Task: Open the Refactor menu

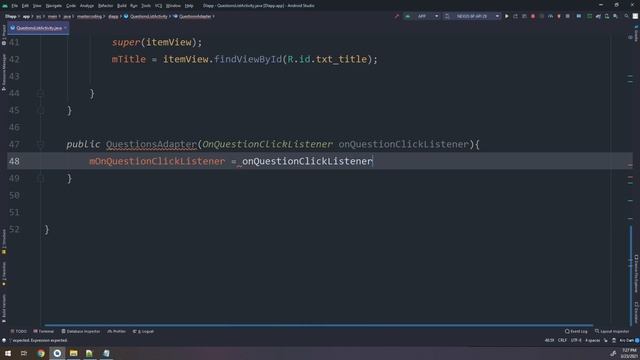Action: (105, 6)
